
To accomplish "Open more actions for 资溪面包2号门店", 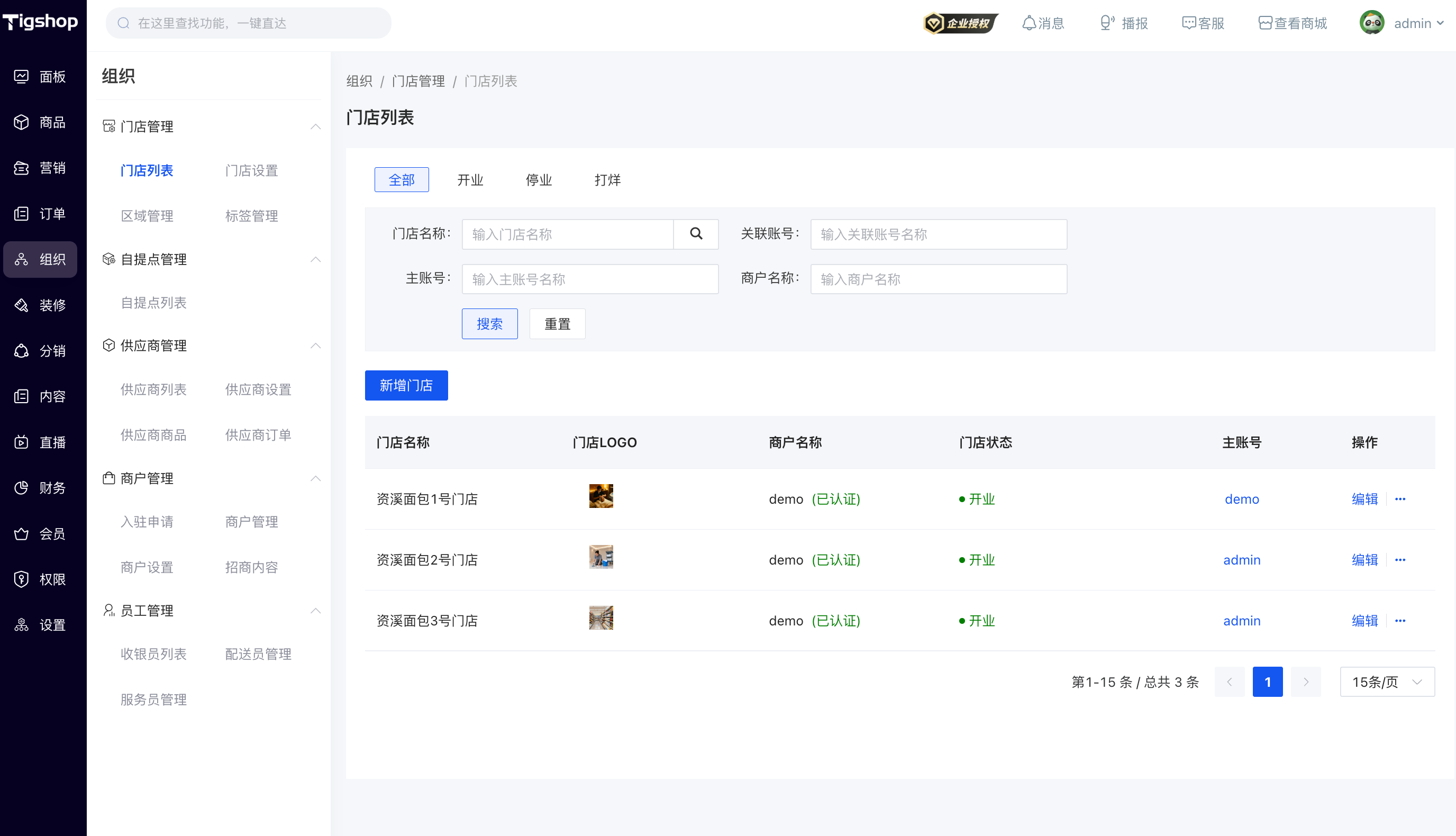I will [1400, 560].
